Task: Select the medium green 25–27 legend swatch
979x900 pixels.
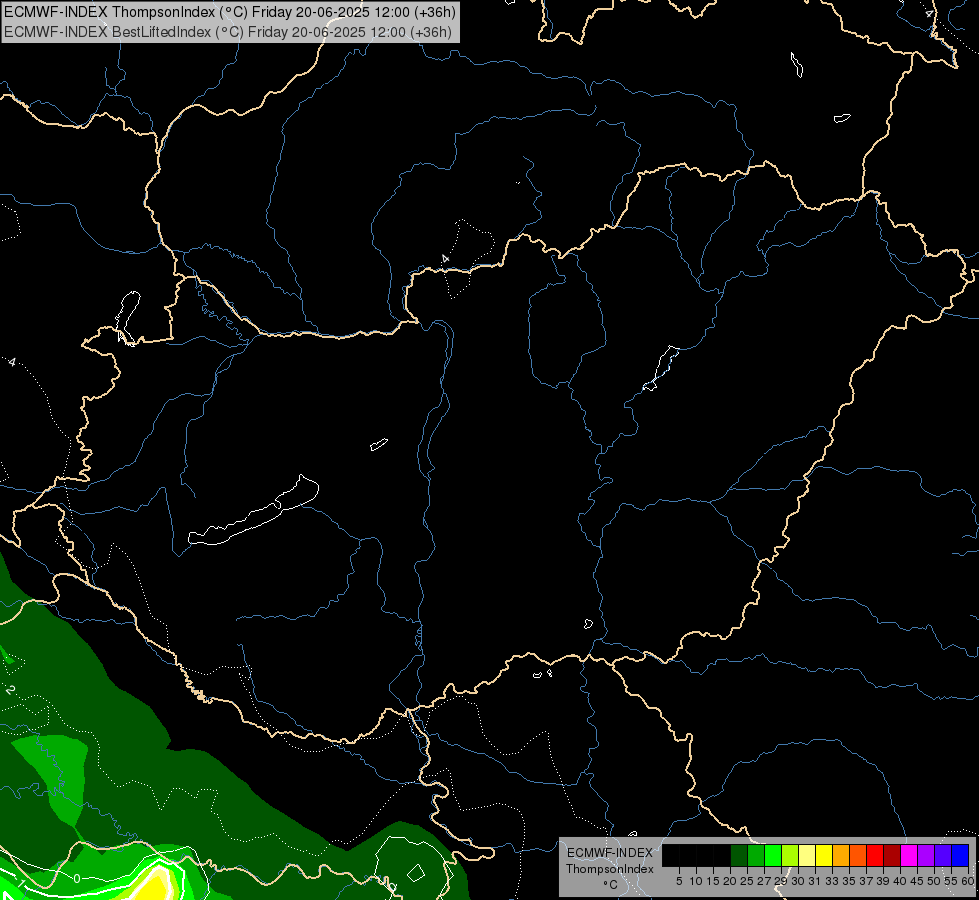Action: click(756, 855)
